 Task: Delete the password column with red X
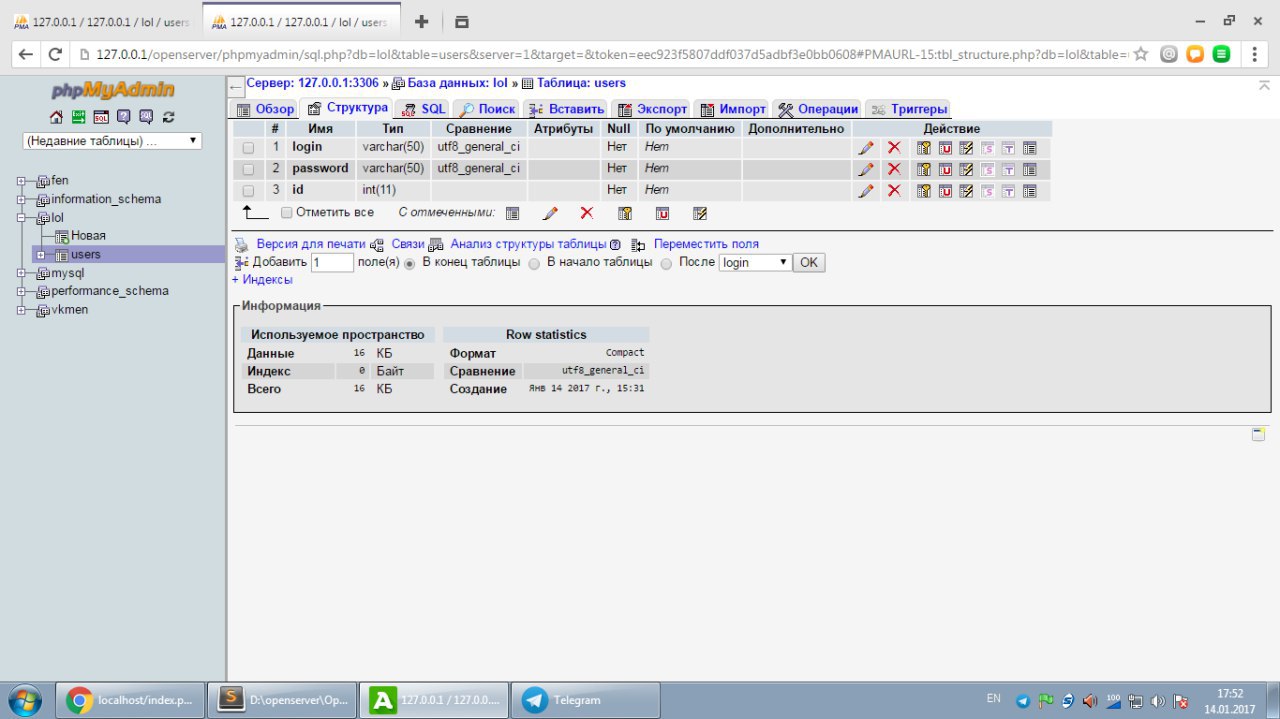click(894, 169)
